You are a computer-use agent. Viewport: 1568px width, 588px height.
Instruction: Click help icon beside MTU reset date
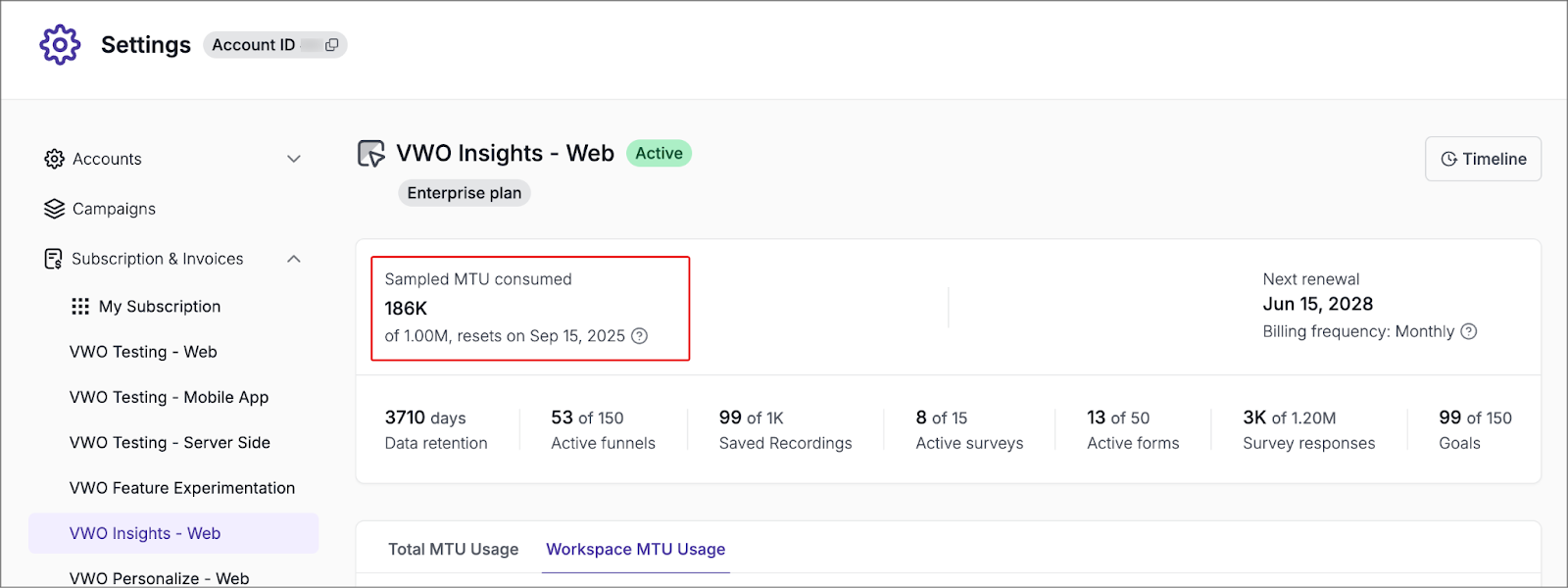(640, 336)
